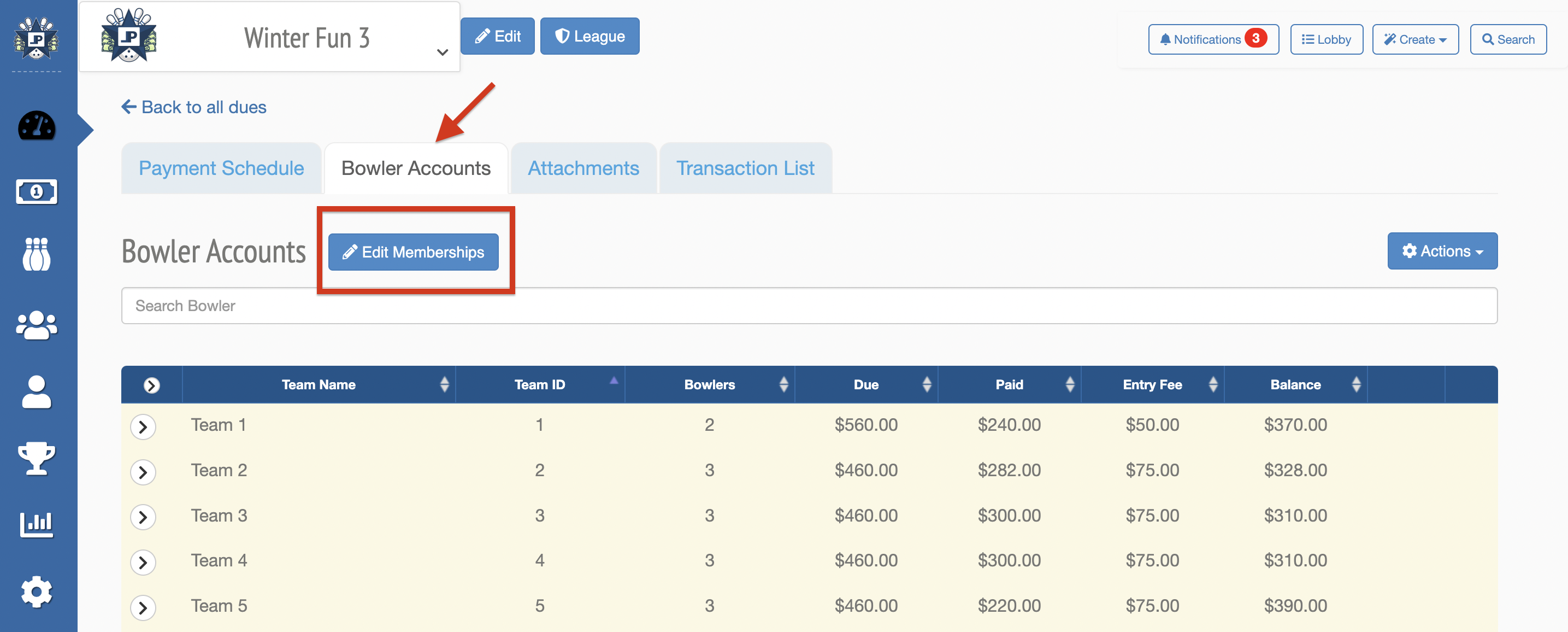
Task: Open the Actions dropdown menu
Action: pyautogui.click(x=1441, y=251)
